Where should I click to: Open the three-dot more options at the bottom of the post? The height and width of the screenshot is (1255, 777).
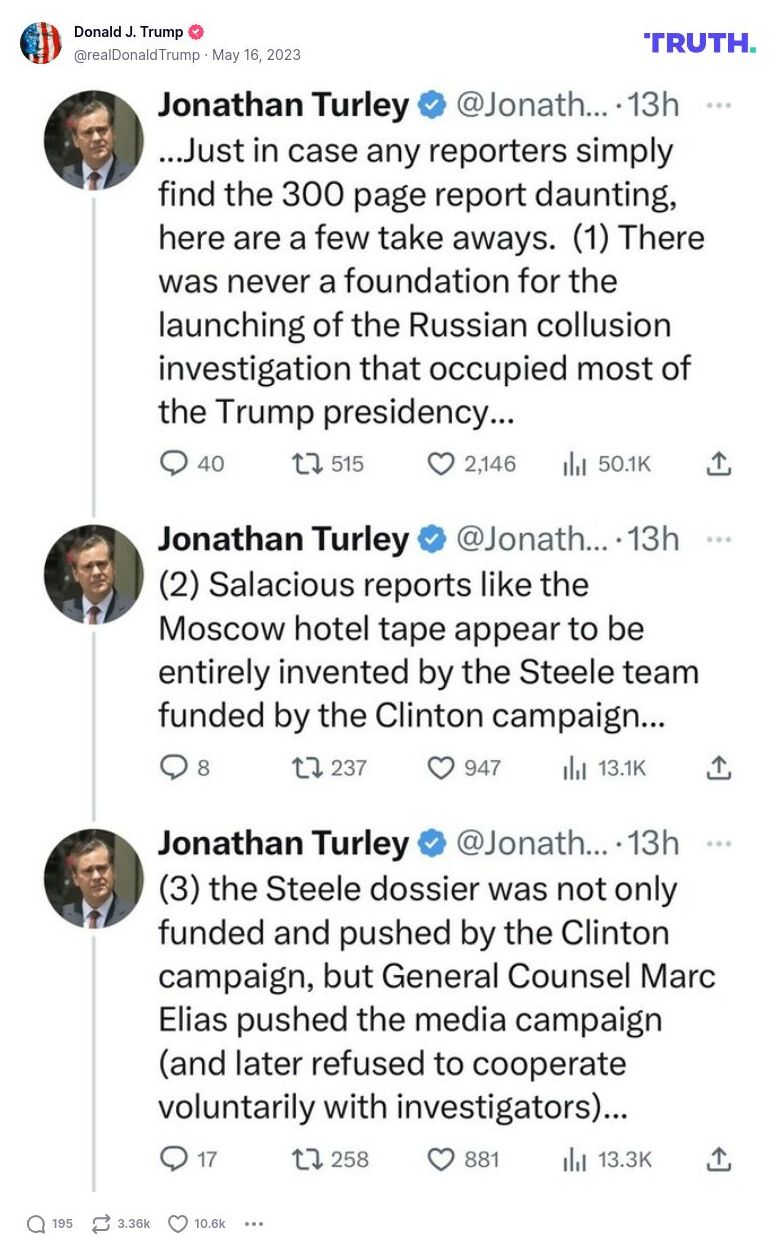tap(254, 1224)
